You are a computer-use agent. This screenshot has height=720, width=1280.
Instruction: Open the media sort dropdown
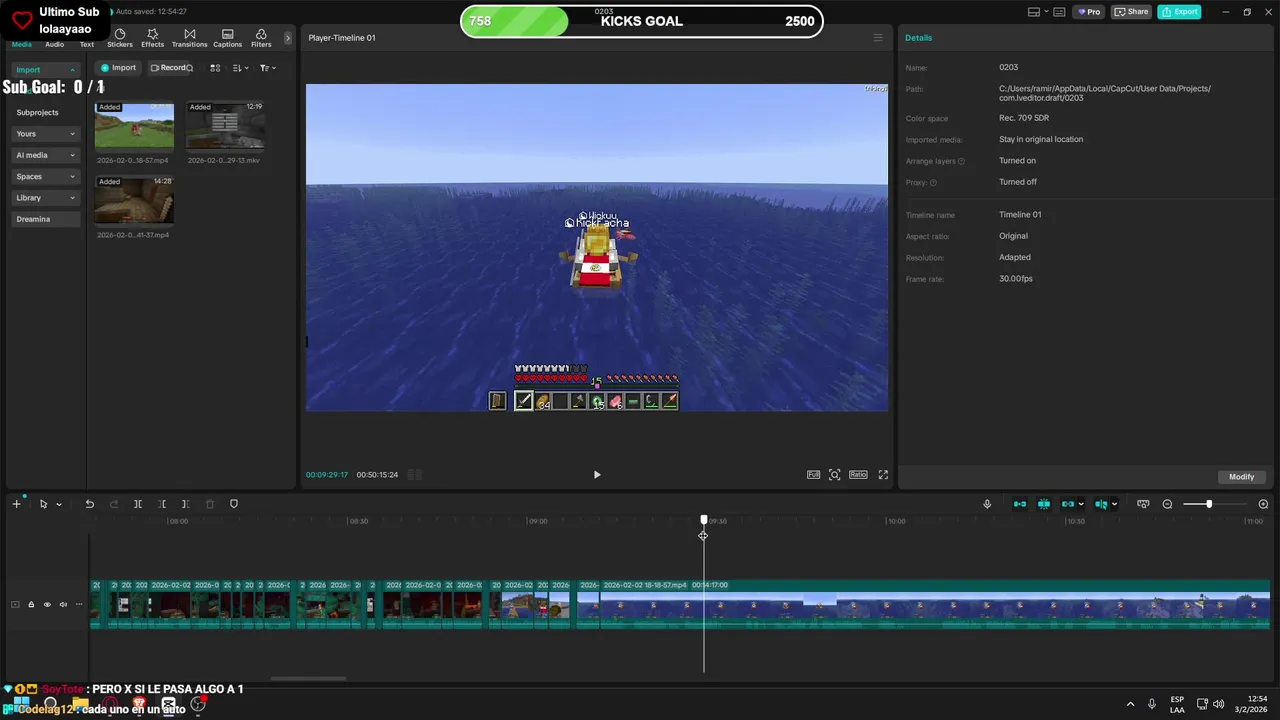240,68
